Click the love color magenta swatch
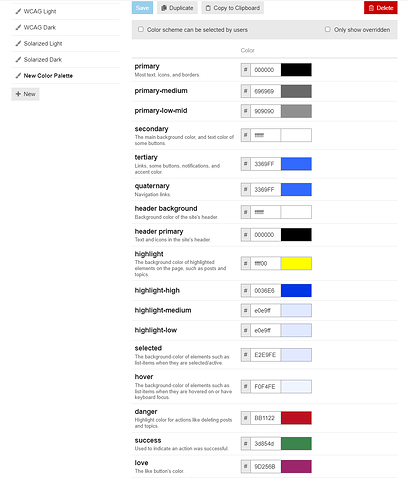This screenshot has height=500, width=408. pos(296,467)
